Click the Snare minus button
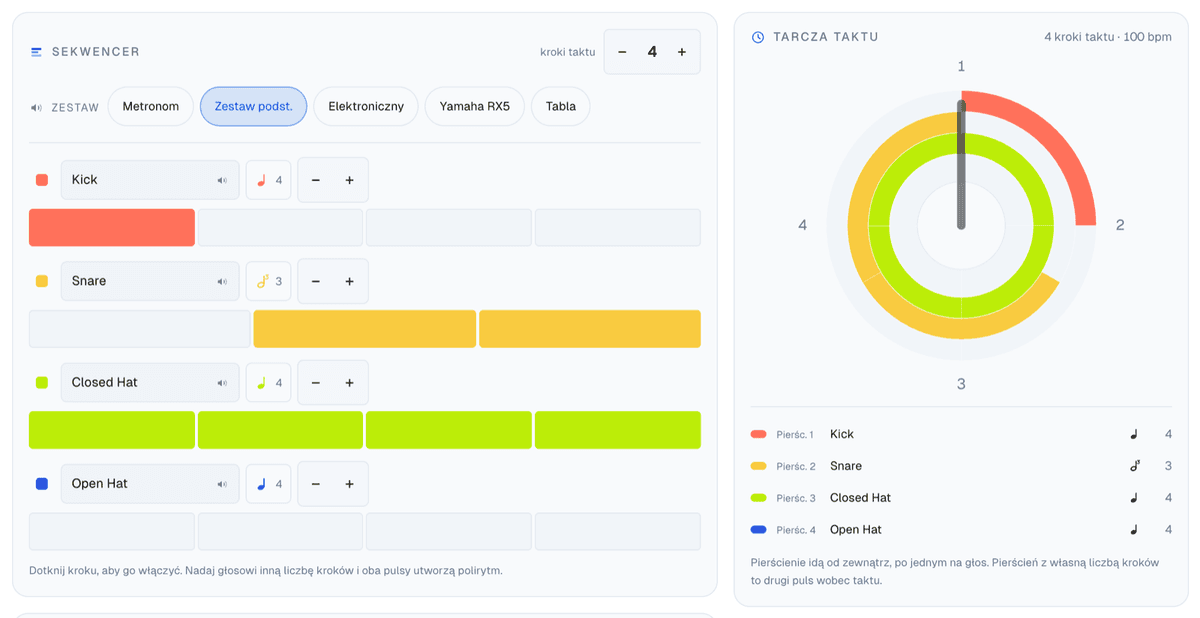 tap(316, 281)
